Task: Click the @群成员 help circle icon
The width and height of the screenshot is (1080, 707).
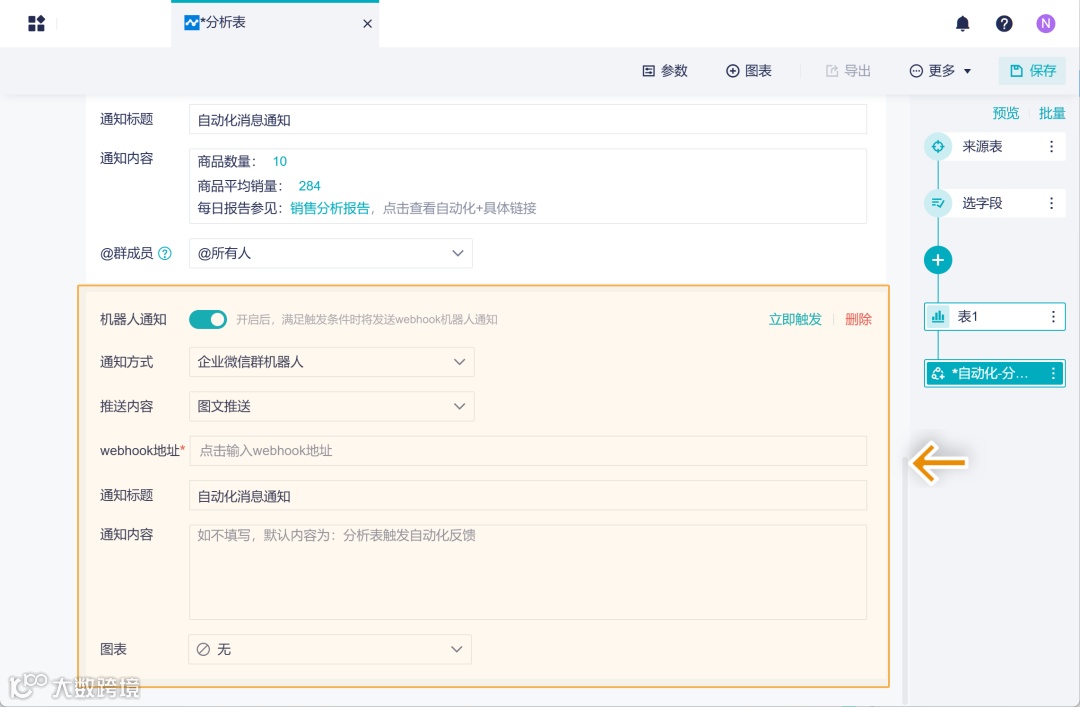Action: (165, 253)
